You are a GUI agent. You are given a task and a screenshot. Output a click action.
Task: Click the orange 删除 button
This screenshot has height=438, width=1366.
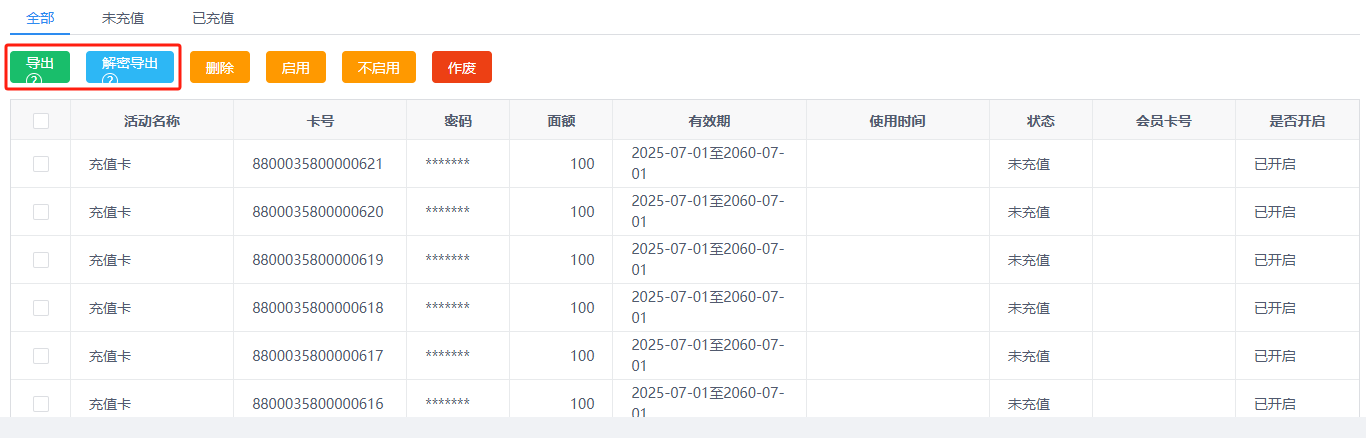click(x=220, y=68)
